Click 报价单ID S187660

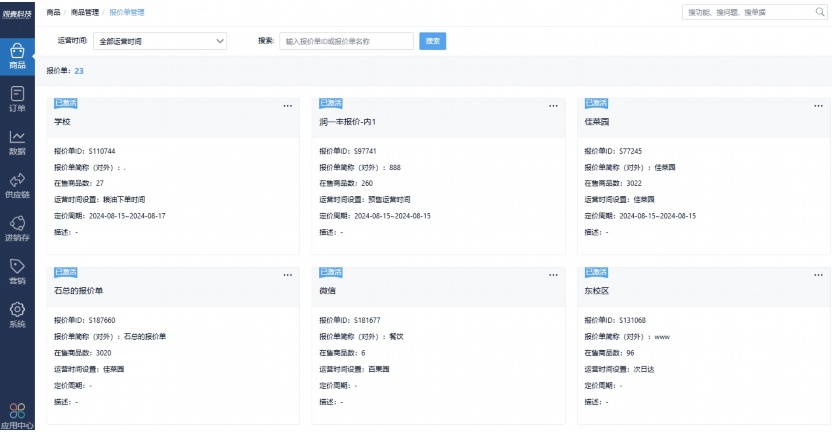(102, 321)
